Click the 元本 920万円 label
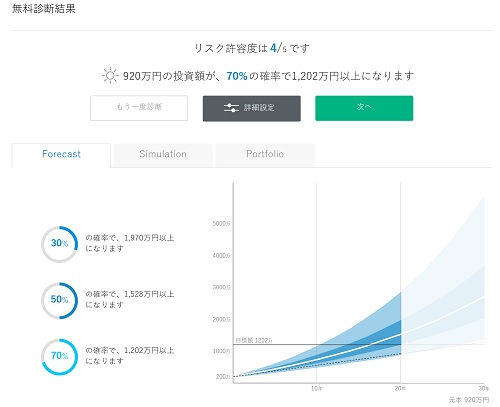Viewport: 500px width, 407px height. click(x=469, y=400)
